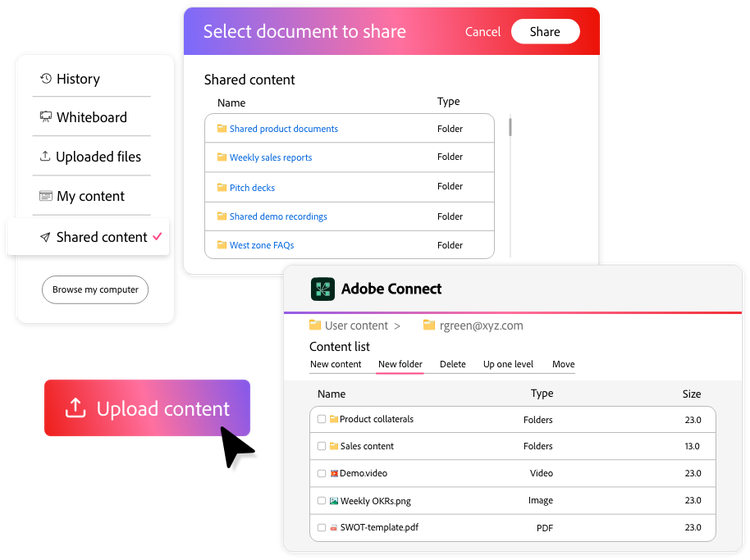Click folder icon of Sales content

[334, 446]
